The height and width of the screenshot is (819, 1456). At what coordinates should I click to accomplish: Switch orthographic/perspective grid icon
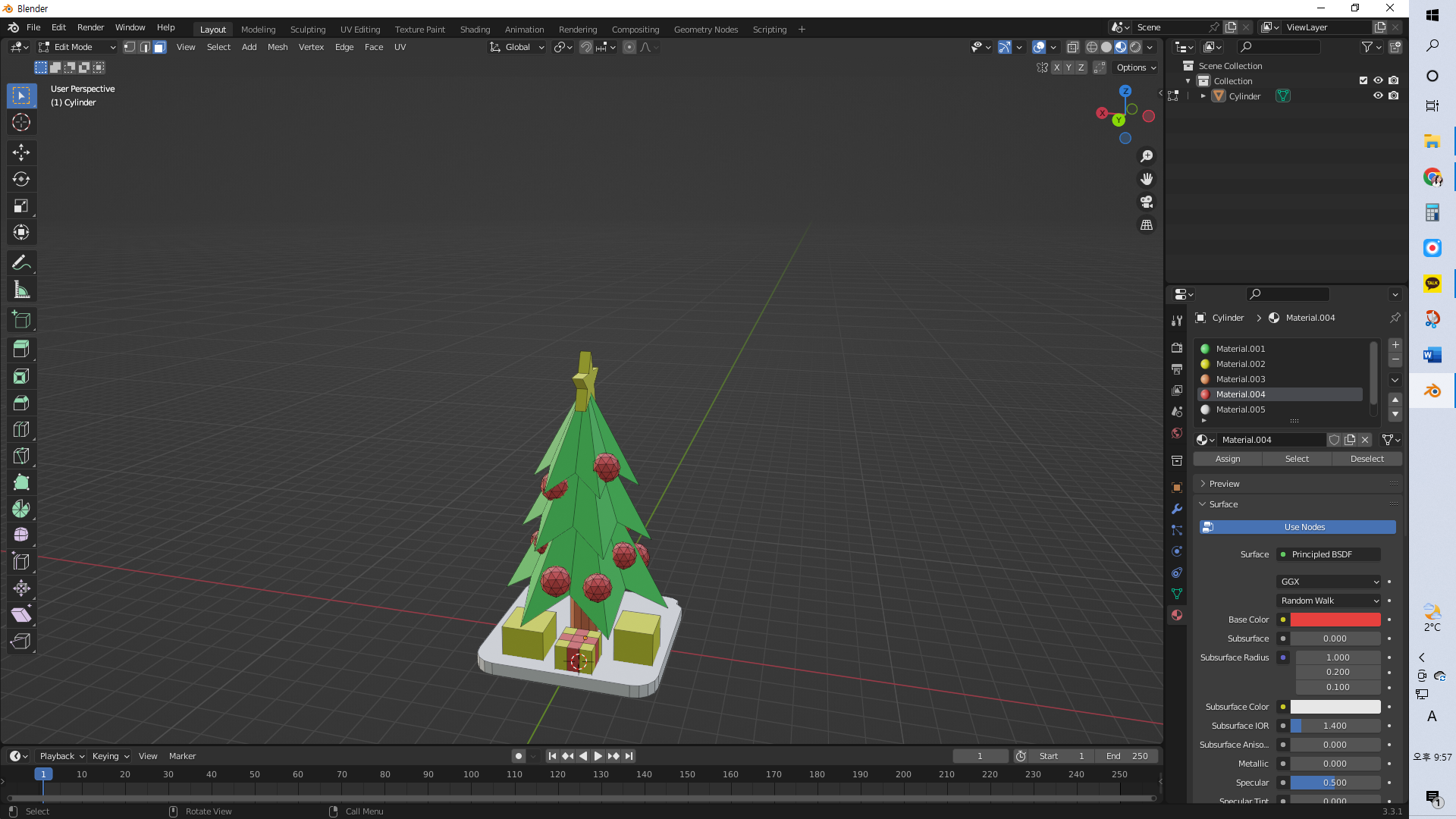click(x=1147, y=225)
